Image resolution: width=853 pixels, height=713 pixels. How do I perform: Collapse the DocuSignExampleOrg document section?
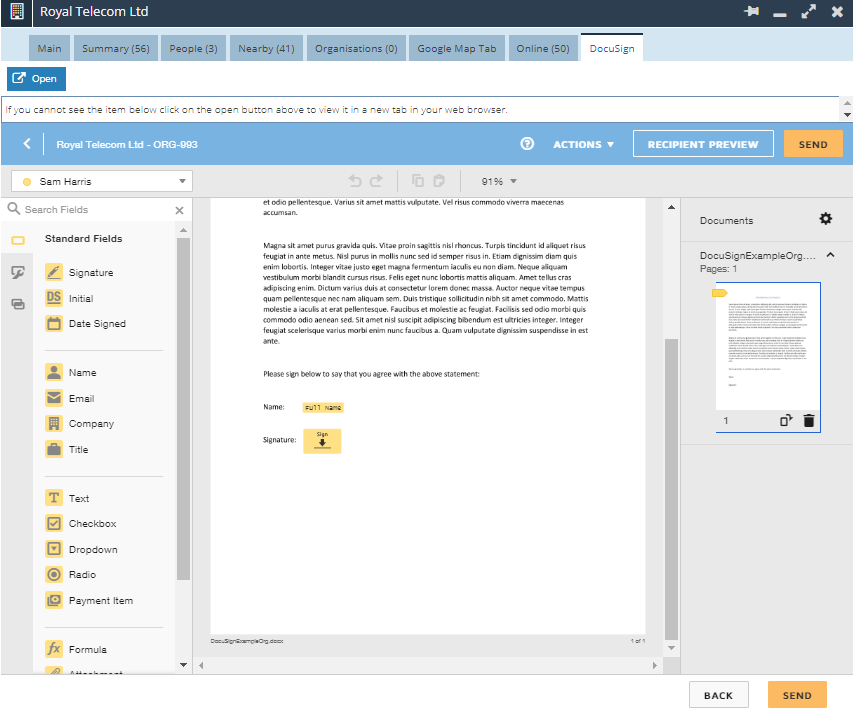[x=831, y=255]
